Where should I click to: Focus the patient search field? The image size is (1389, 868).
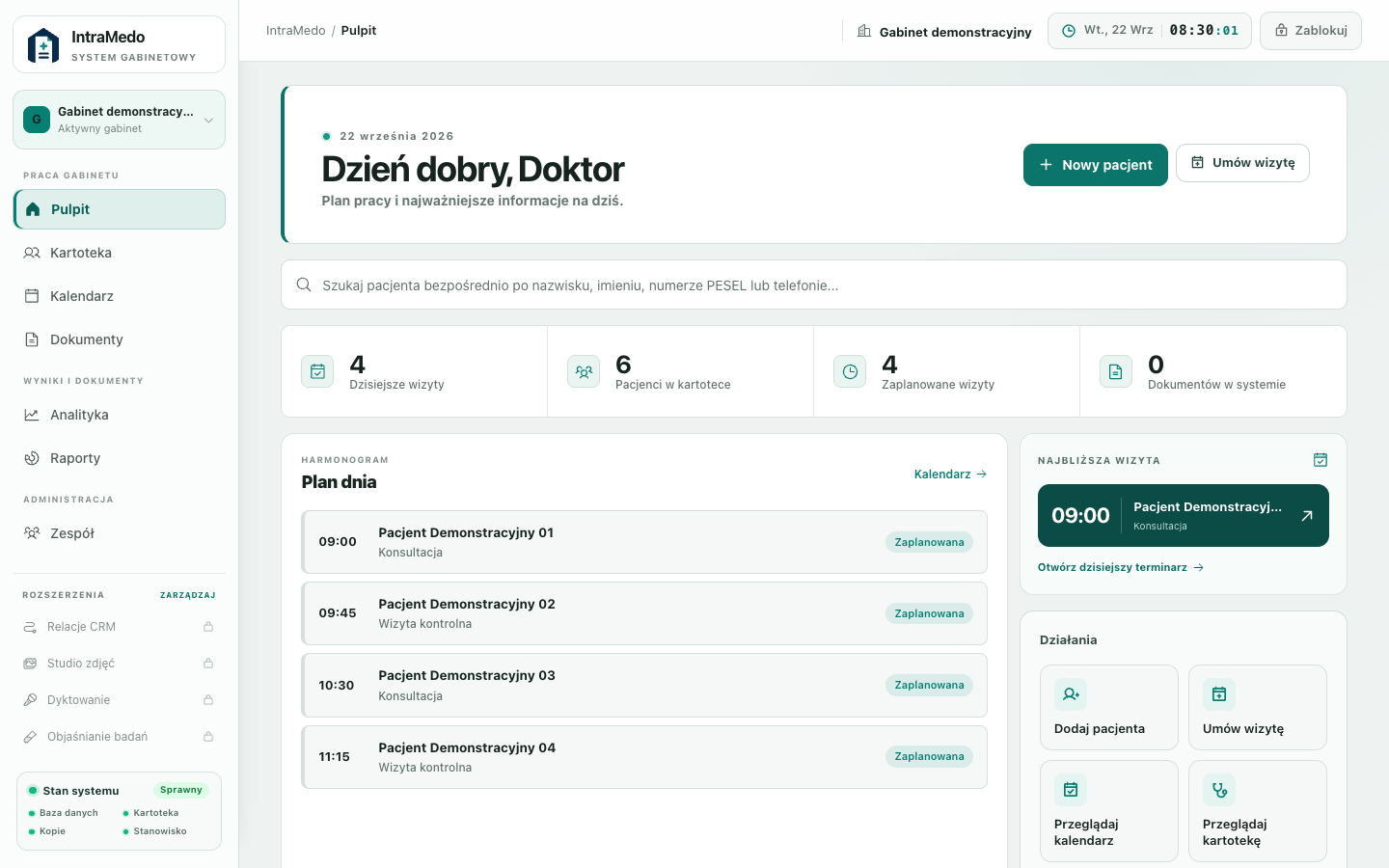[814, 285]
